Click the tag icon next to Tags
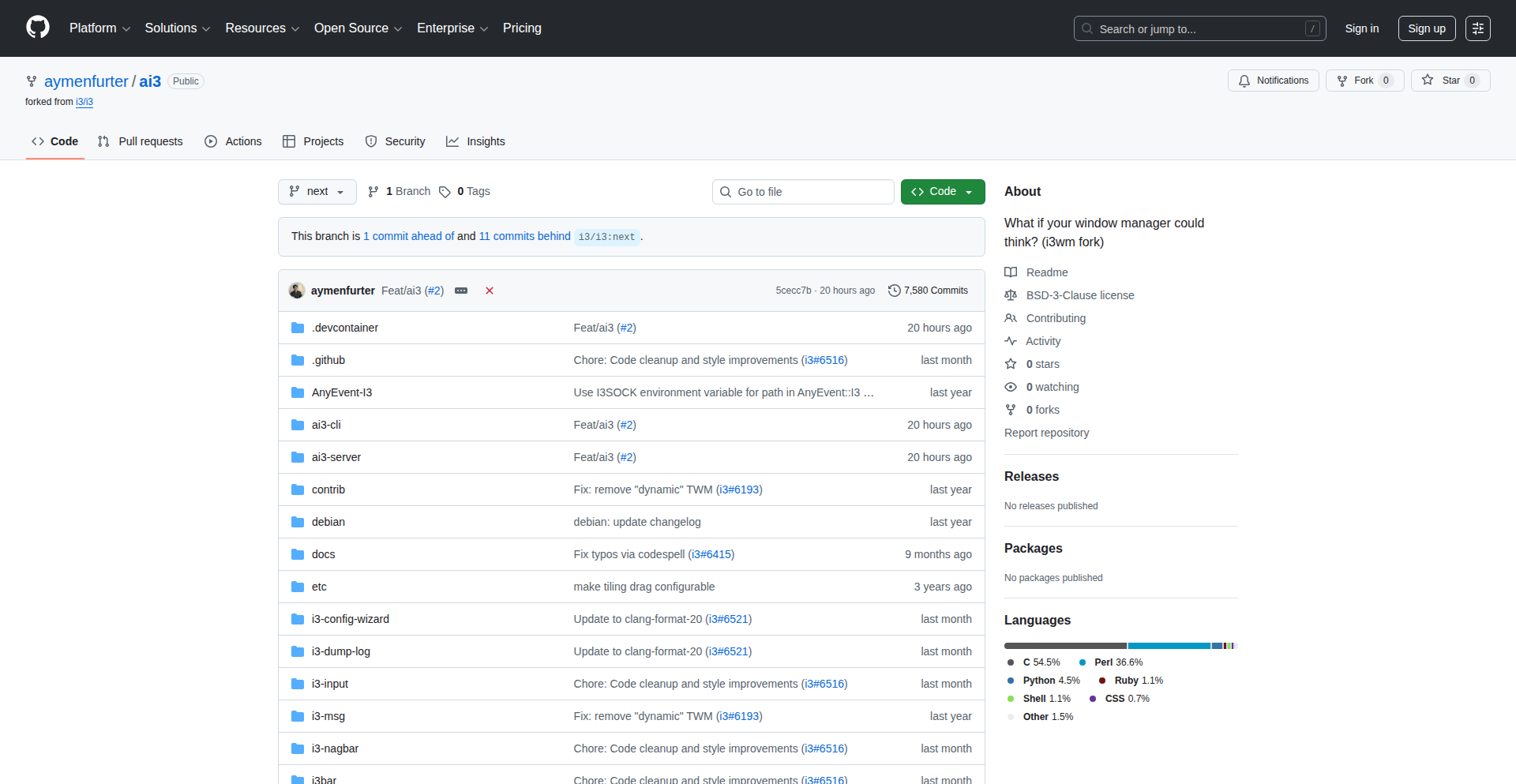 445,192
